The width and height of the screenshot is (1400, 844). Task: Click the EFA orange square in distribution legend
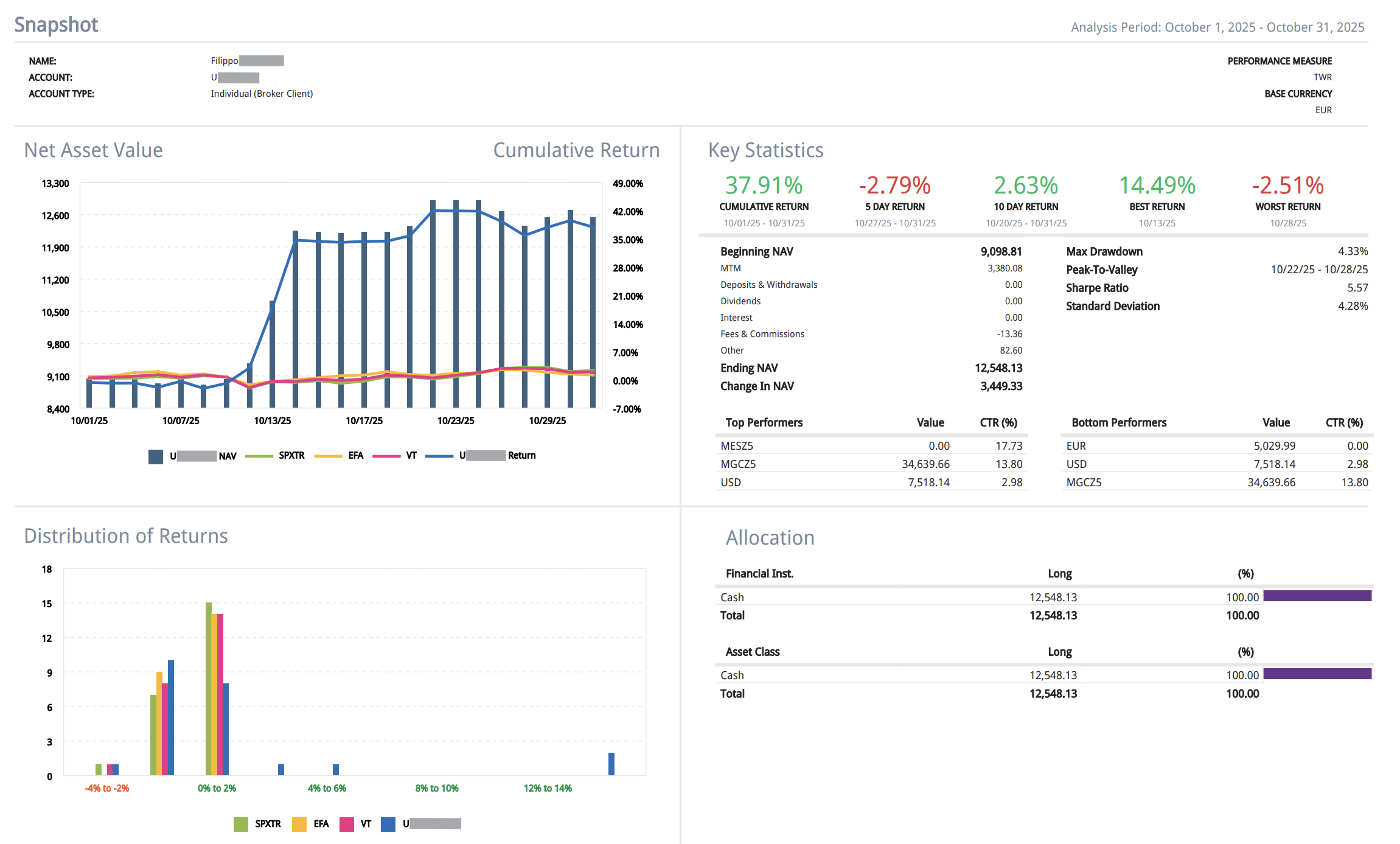tap(299, 824)
